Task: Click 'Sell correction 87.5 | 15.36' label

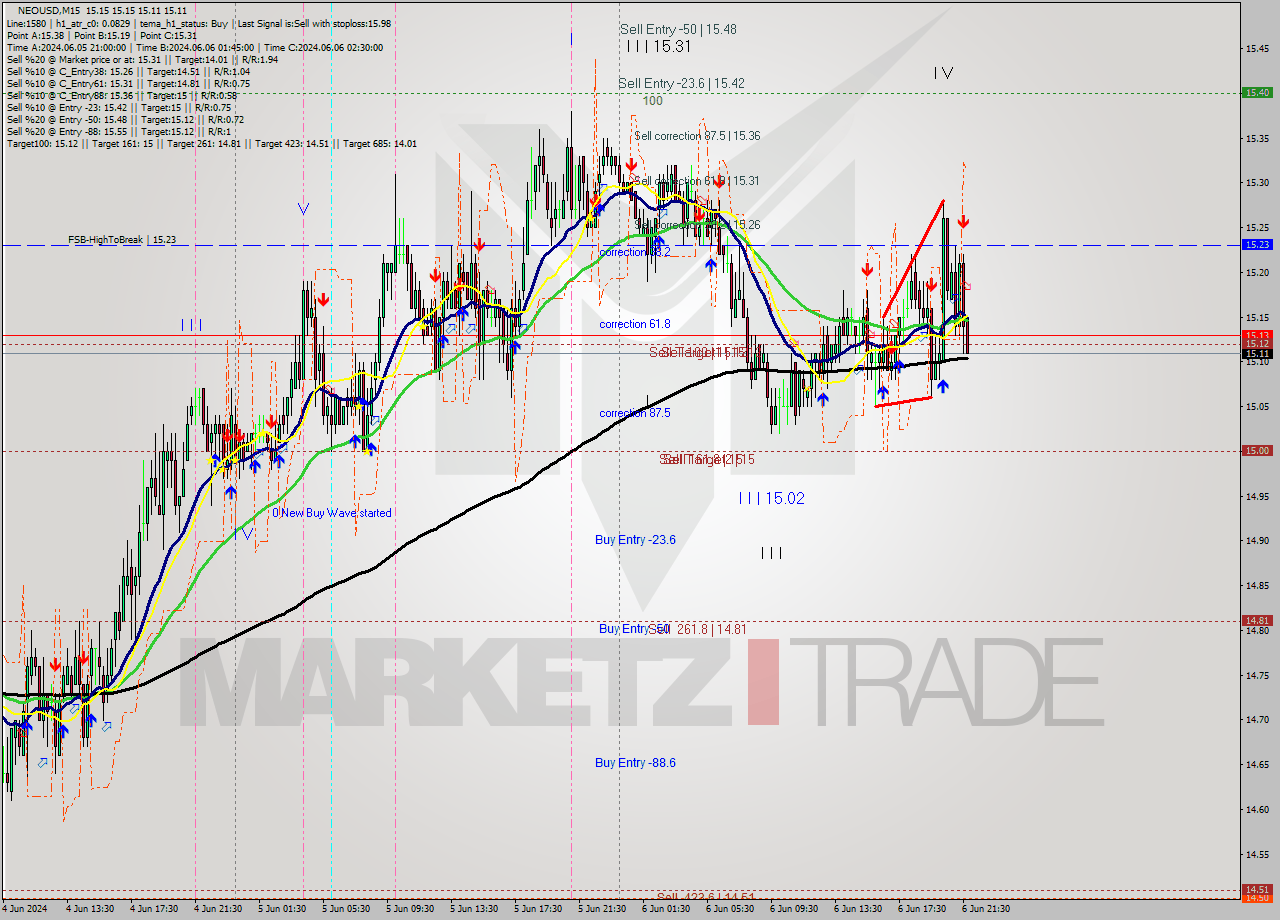Action: click(697, 136)
